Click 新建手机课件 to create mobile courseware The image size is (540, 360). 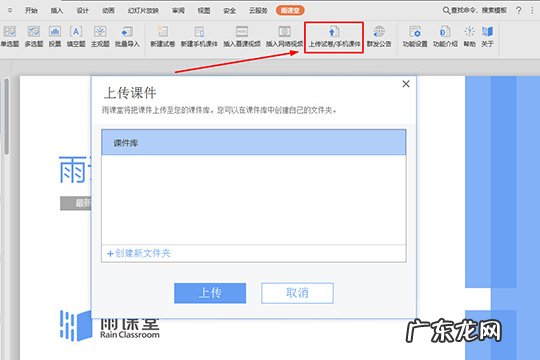(199, 37)
